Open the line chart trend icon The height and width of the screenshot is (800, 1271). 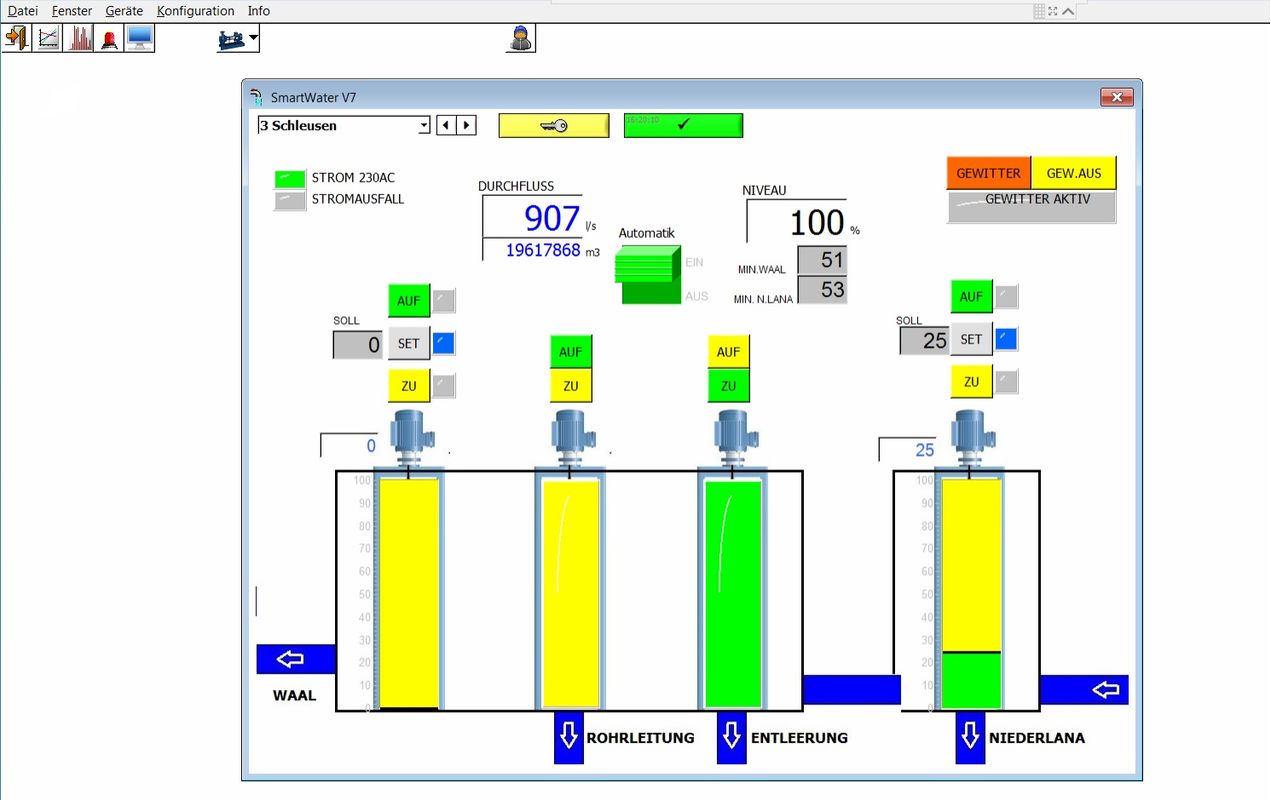(47, 39)
